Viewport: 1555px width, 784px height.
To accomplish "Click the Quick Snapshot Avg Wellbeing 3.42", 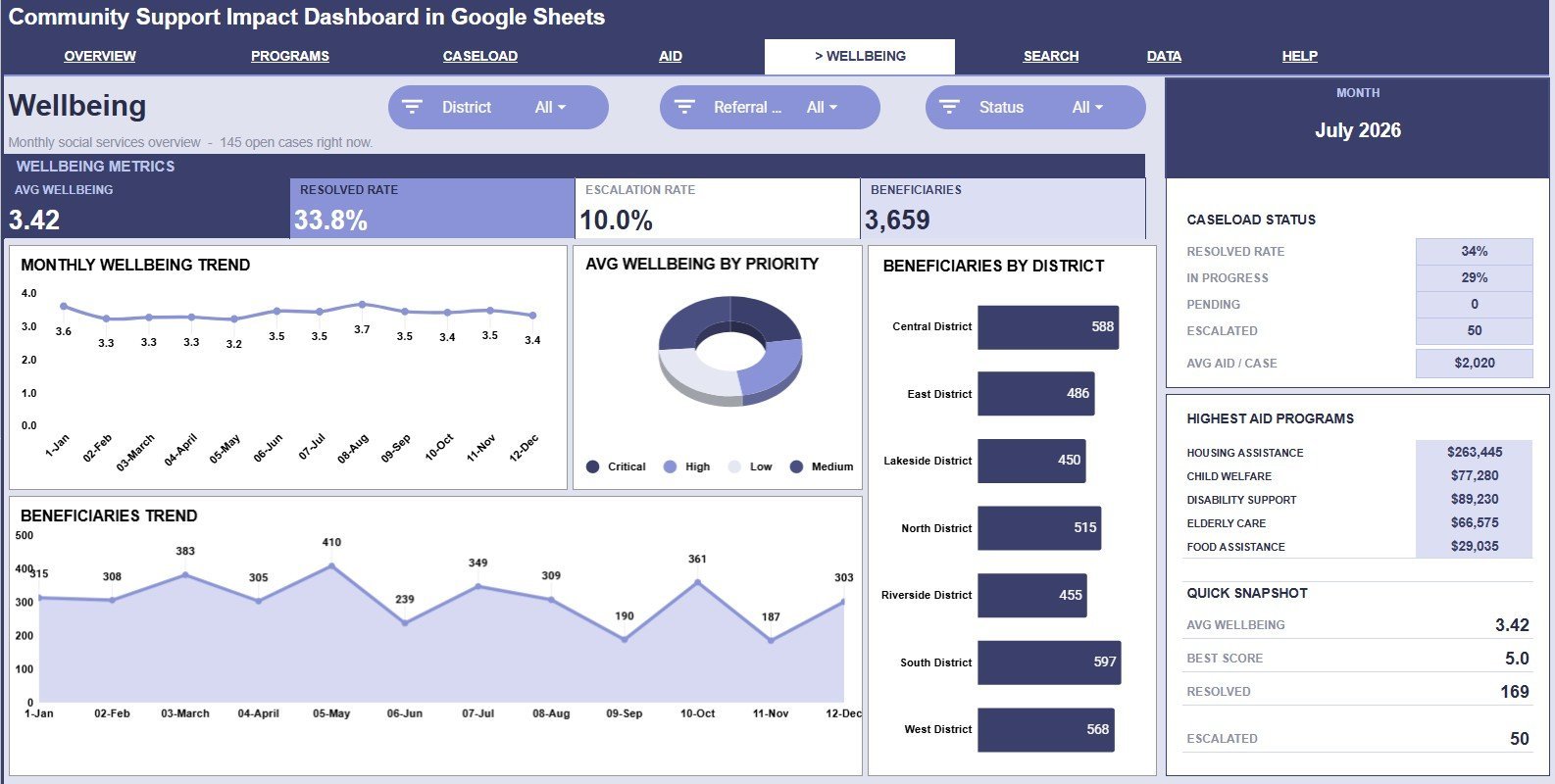I will (1512, 625).
